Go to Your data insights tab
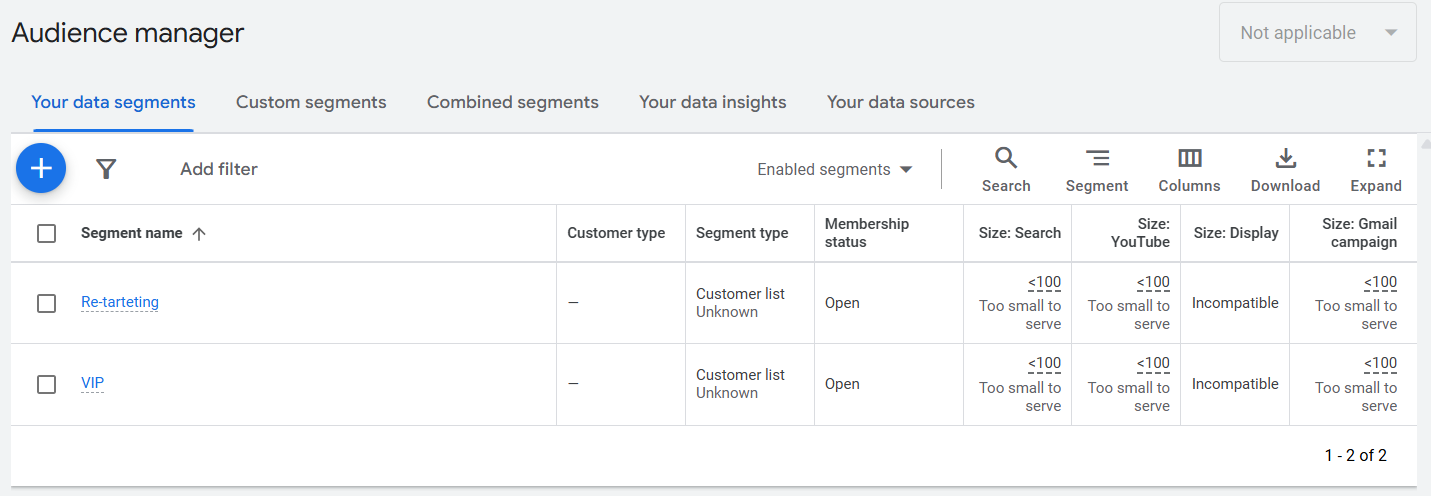Viewport: 1431px width, 496px height. (x=712, y=102)
